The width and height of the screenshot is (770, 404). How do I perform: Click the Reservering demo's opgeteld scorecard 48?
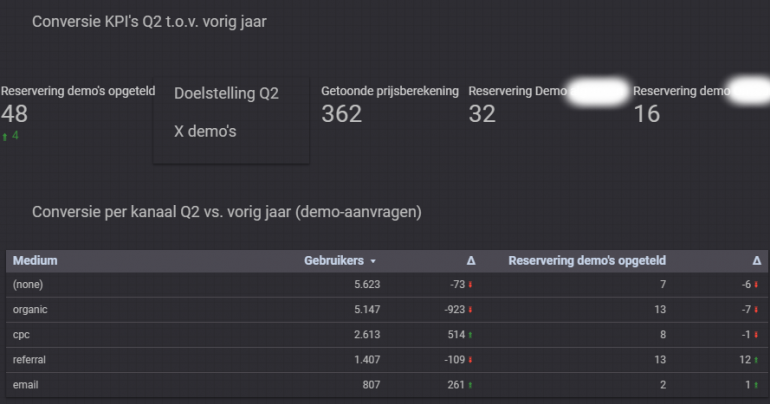click(x=15, y=113)
